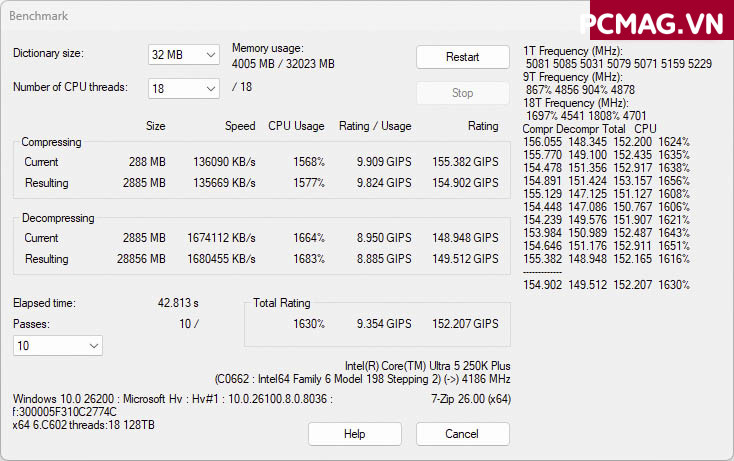Image resolution: width=734 pixels, height=461 pixels.
Task: Open the Passes dropdown showing 10
Action: click(57, 345)
